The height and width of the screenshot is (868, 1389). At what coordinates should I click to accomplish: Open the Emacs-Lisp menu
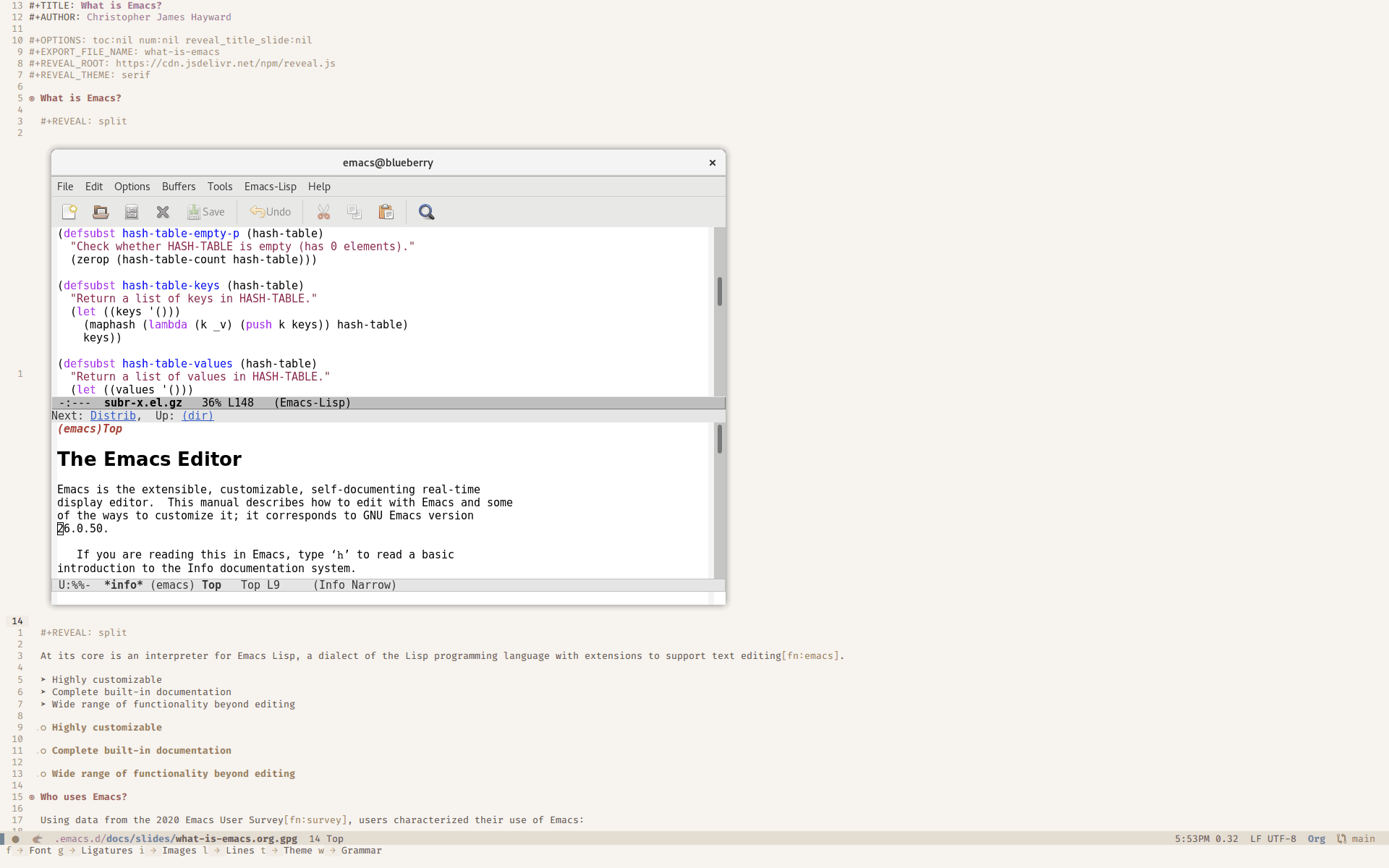tap(270, 186)
